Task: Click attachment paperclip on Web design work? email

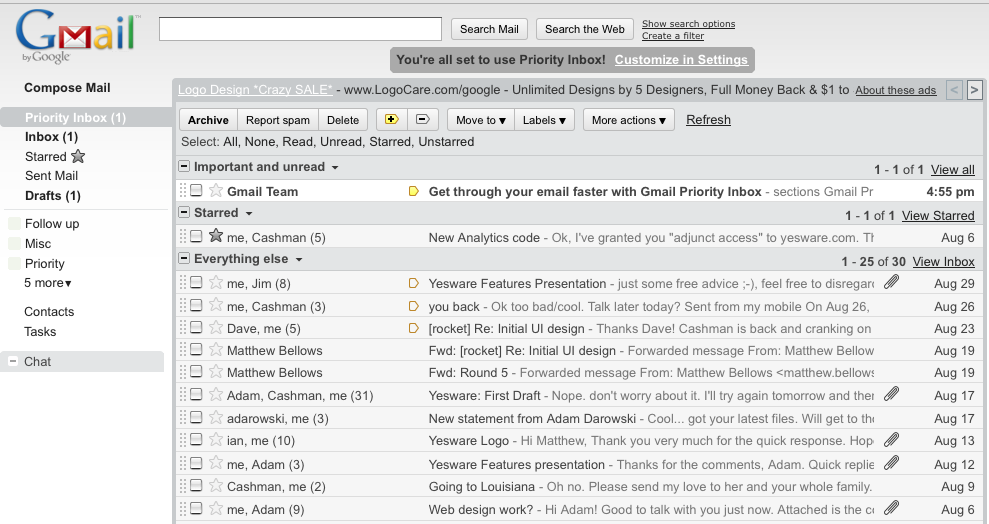Action: point(891,508)
